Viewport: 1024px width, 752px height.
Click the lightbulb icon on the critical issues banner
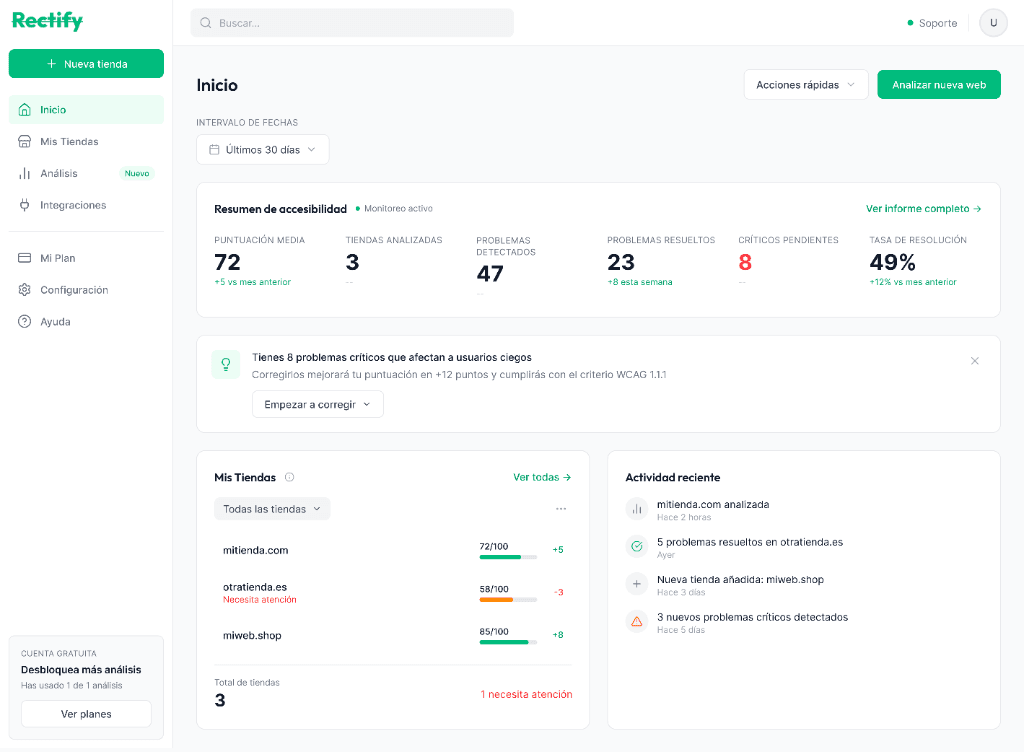tap(225, 363)
